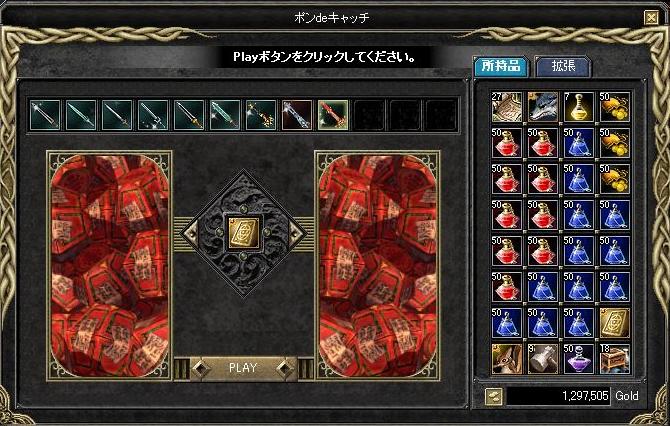Select the golden ticket in center diamond slot
Screen dimensions: 670x426
click(x=243, y=232)
